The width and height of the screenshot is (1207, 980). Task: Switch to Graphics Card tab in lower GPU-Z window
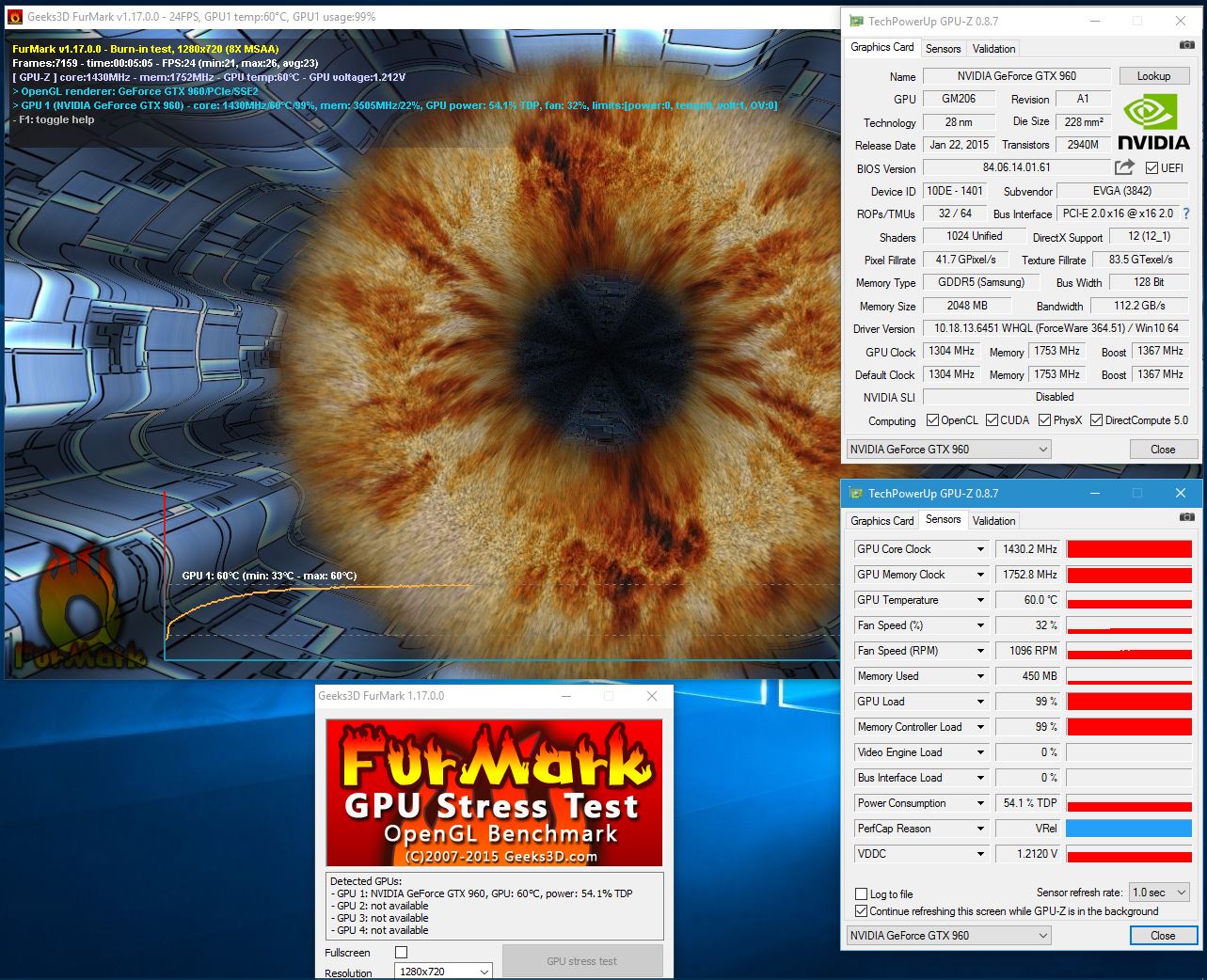(x=882, y=521)
